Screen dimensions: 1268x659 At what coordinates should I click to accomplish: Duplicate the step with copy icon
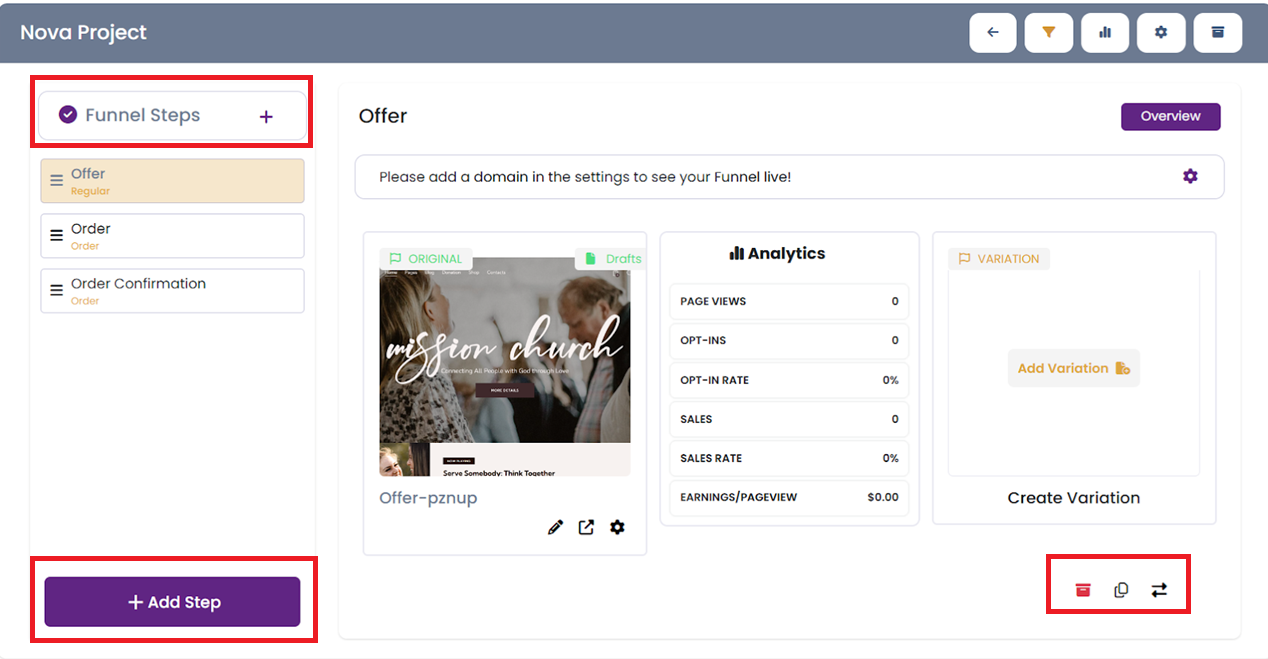point(1121,590)
